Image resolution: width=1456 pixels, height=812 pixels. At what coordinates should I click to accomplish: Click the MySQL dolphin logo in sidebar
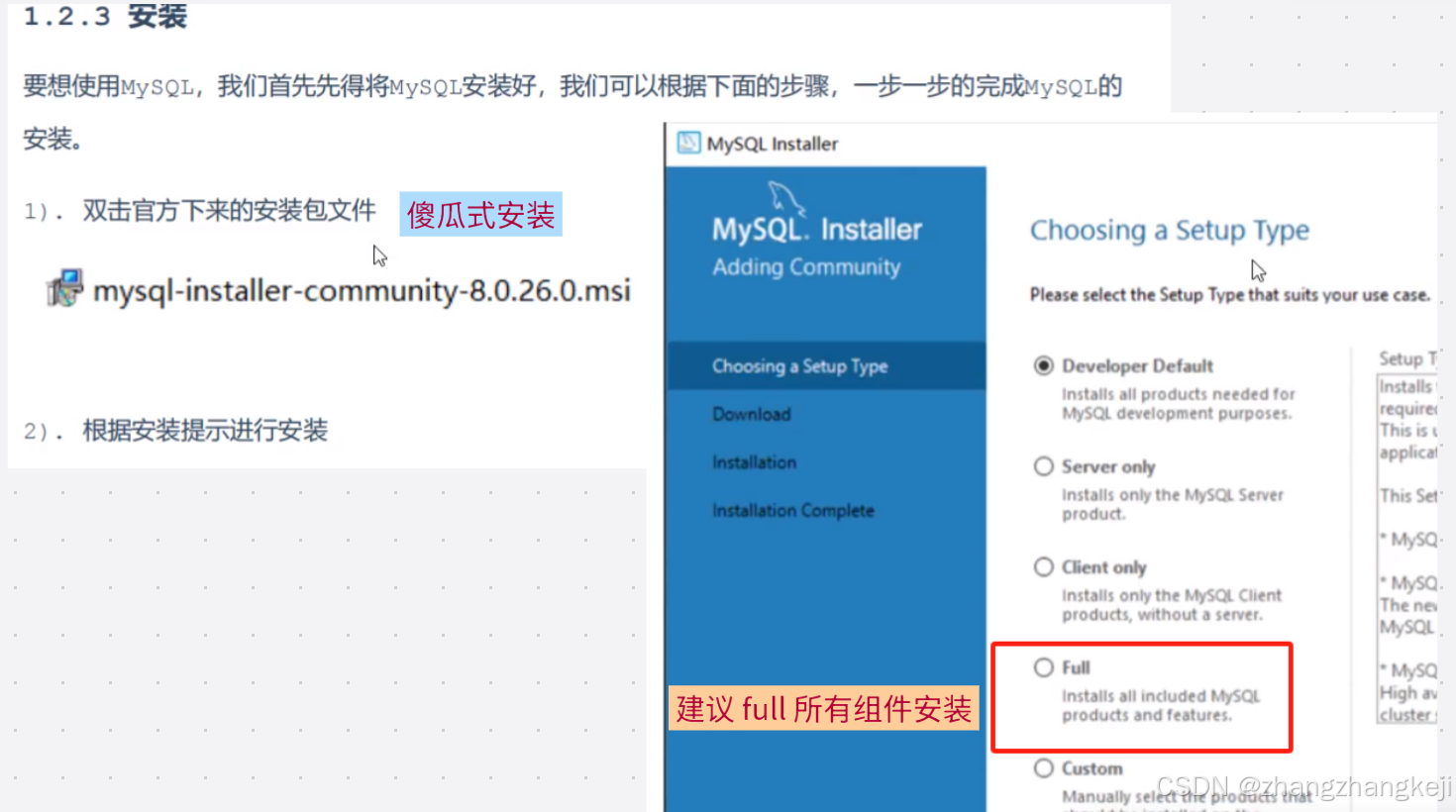click(785, 198)
